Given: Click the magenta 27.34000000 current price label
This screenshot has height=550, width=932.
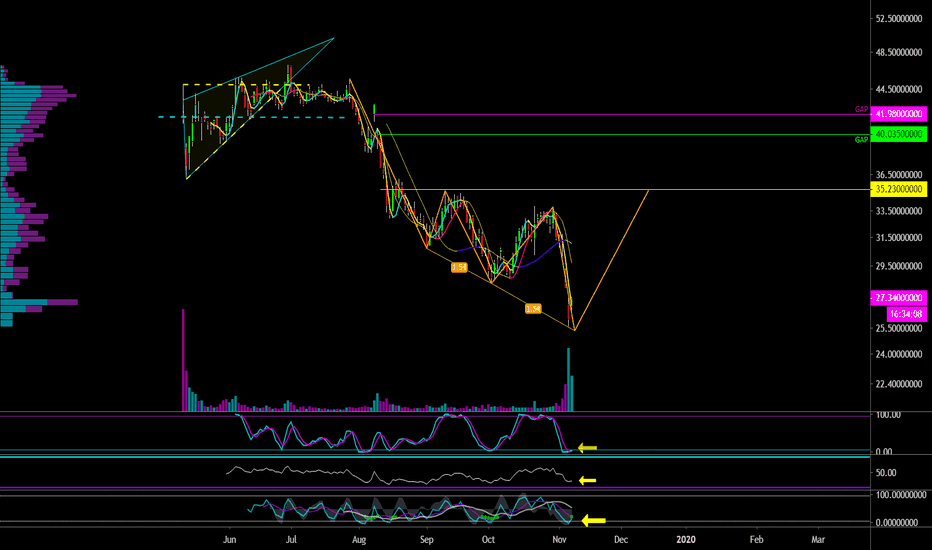Looking at the screenshot, I should [x=898, y=297].
